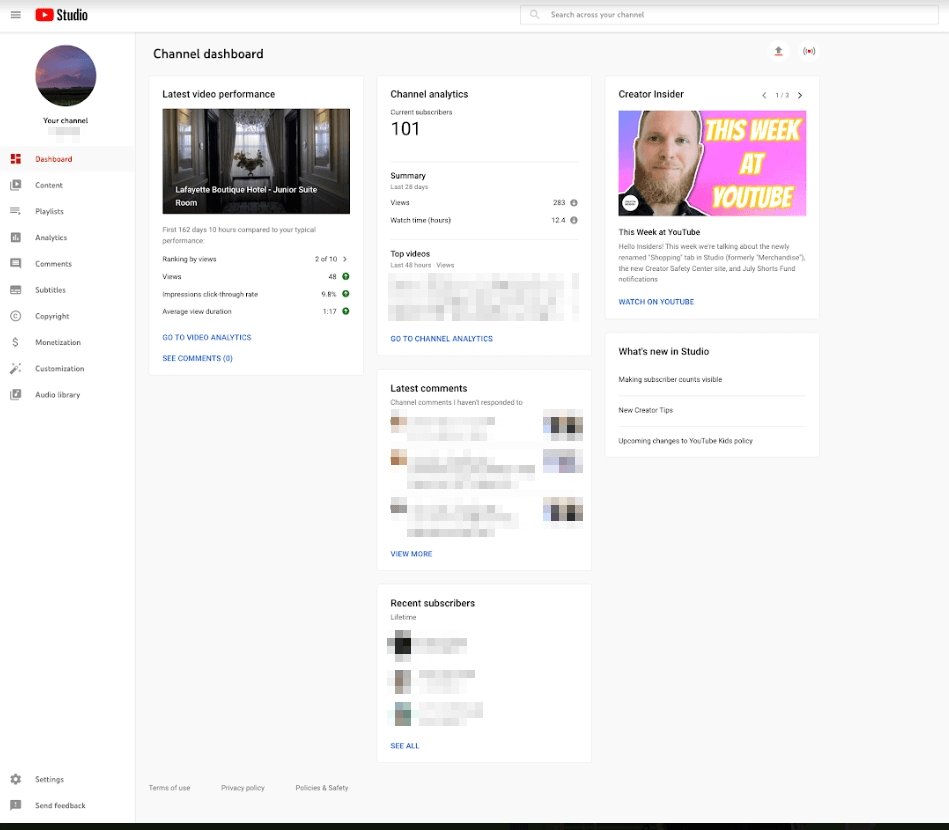
Task: Click VIEW MORE under Latest comments
Action: pos(411,553)
